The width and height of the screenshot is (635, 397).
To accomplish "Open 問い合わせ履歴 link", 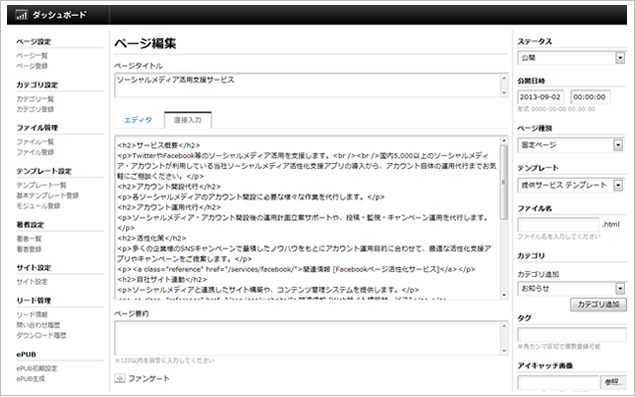I will [38, 325].
